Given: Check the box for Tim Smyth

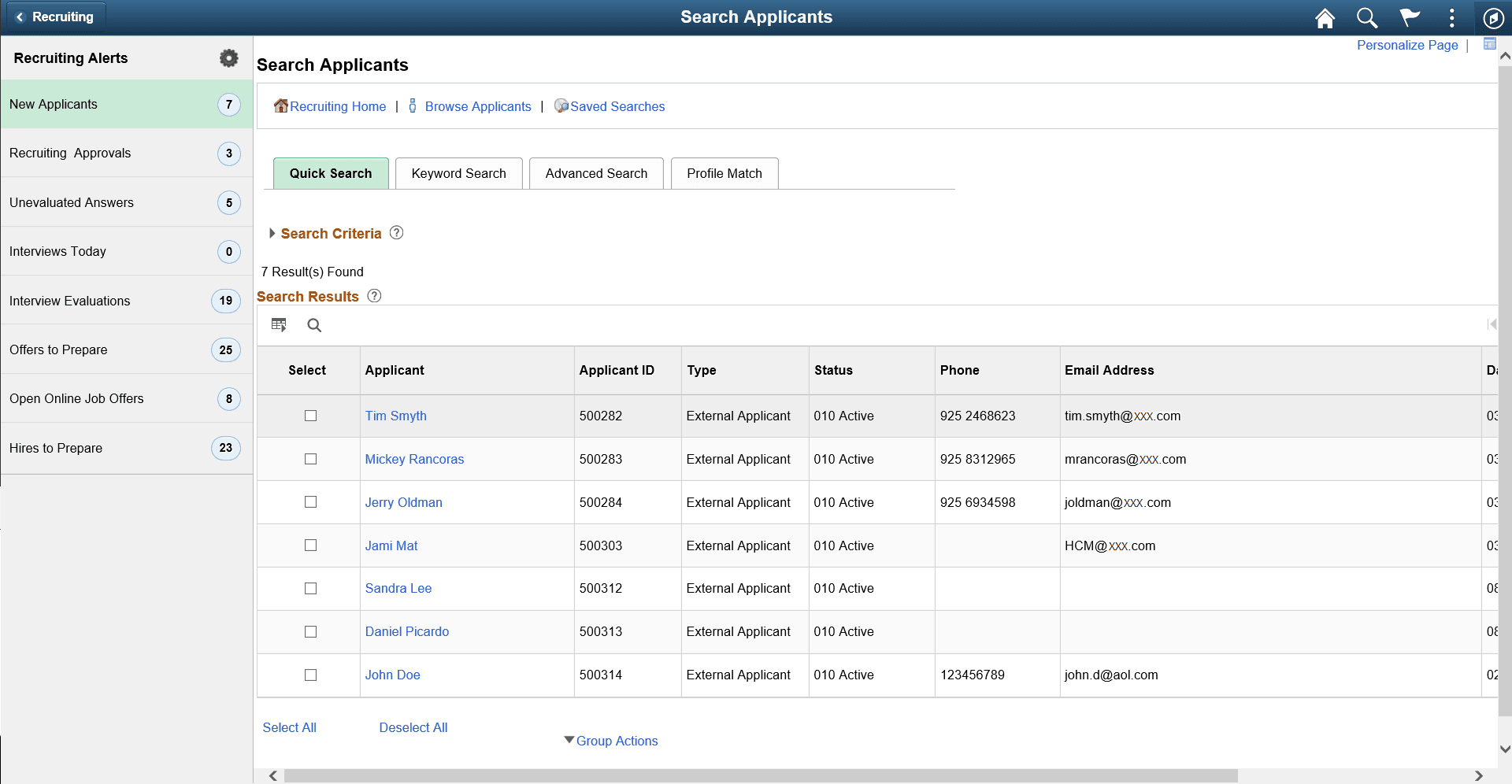Looking at the screenshot, I should (311, 416).
